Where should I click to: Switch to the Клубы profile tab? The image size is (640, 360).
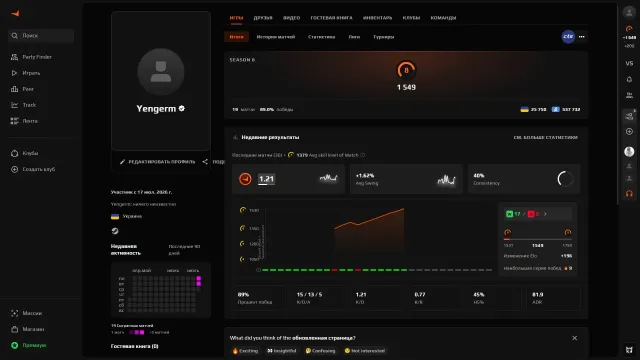[x=411, y=18]
